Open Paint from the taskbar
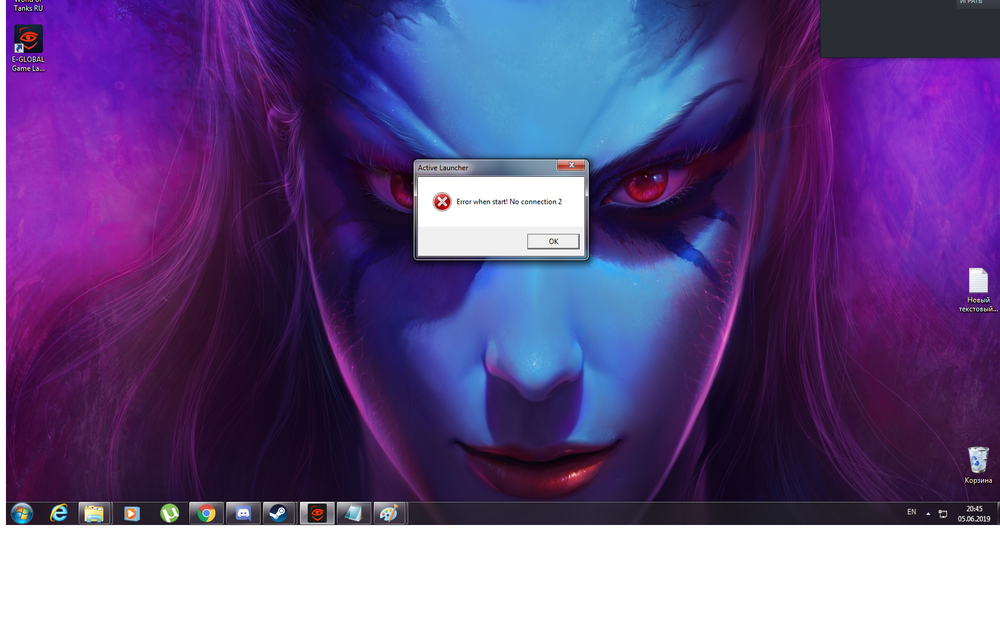 (390, 513)
